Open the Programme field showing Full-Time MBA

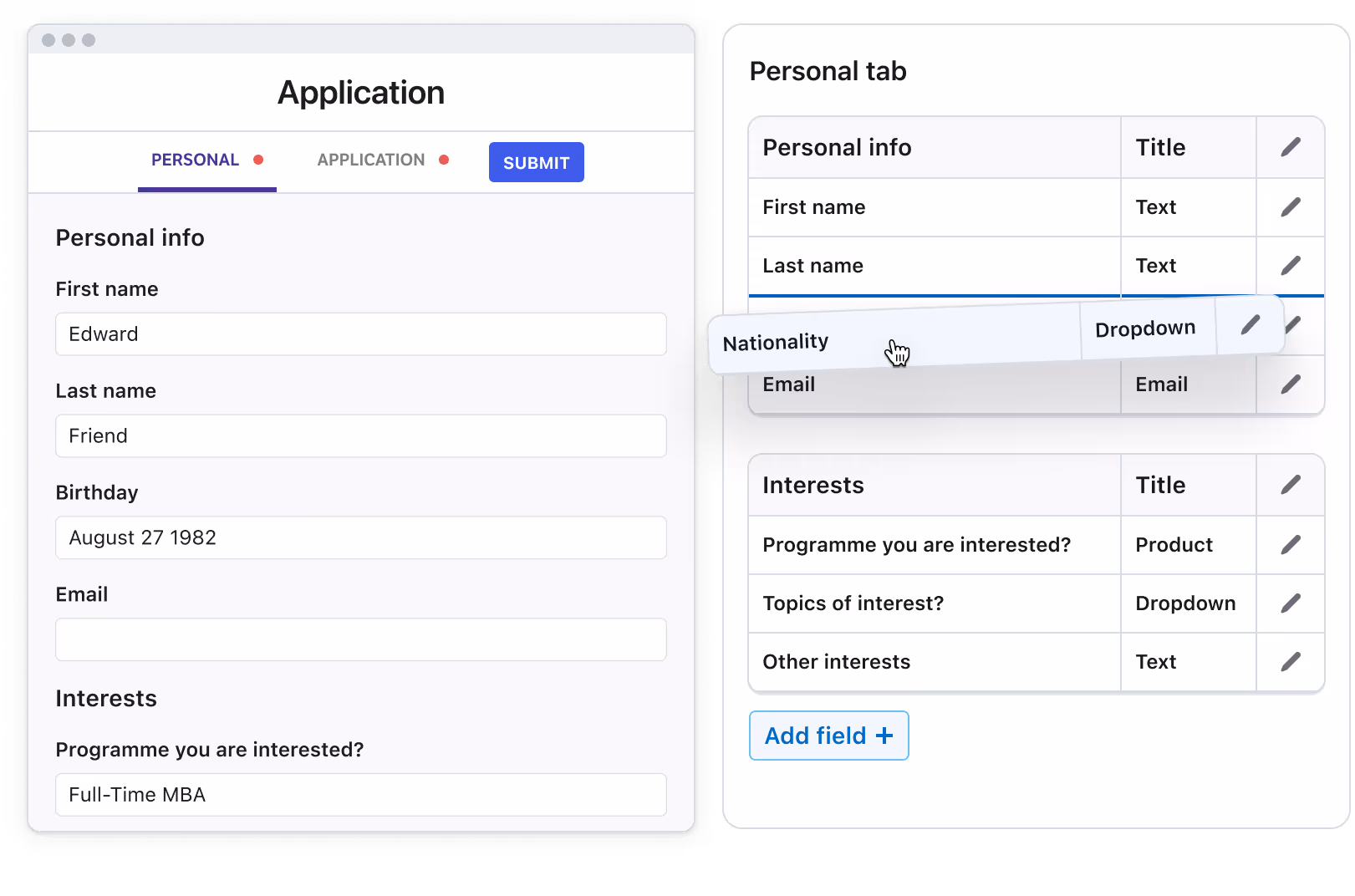point(360,795)
